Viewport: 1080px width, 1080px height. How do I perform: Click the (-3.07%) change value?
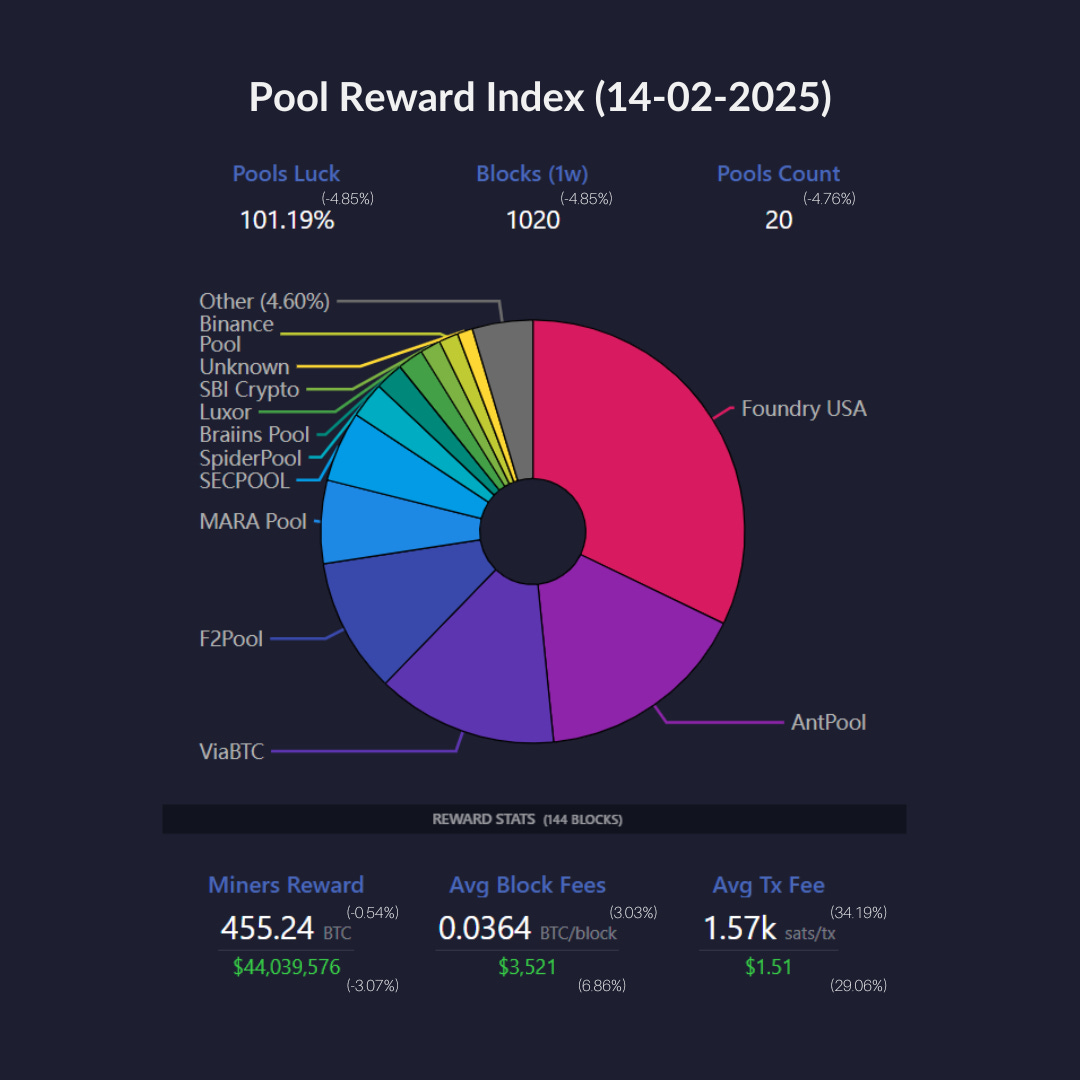tap(373, 986)
